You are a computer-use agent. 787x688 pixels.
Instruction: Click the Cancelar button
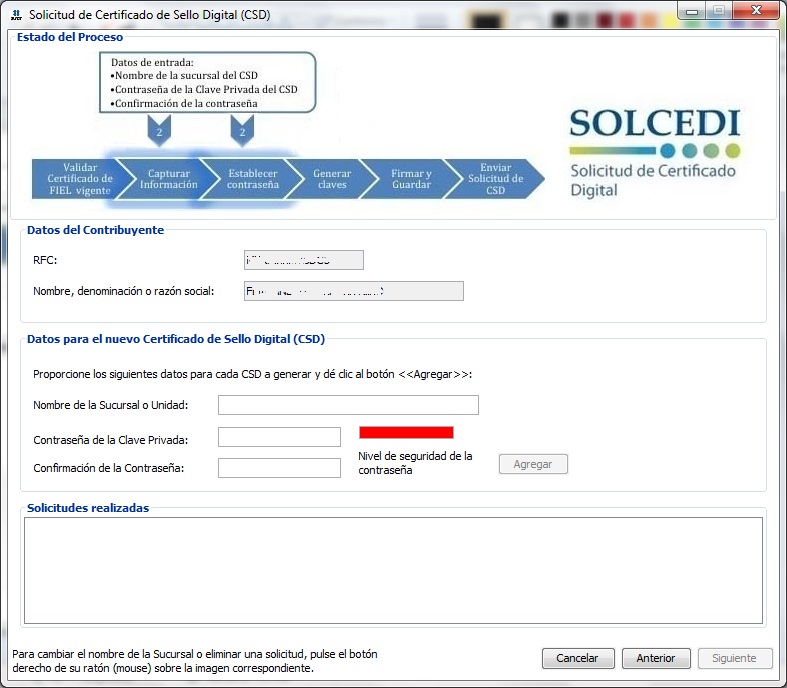[578, 658]
